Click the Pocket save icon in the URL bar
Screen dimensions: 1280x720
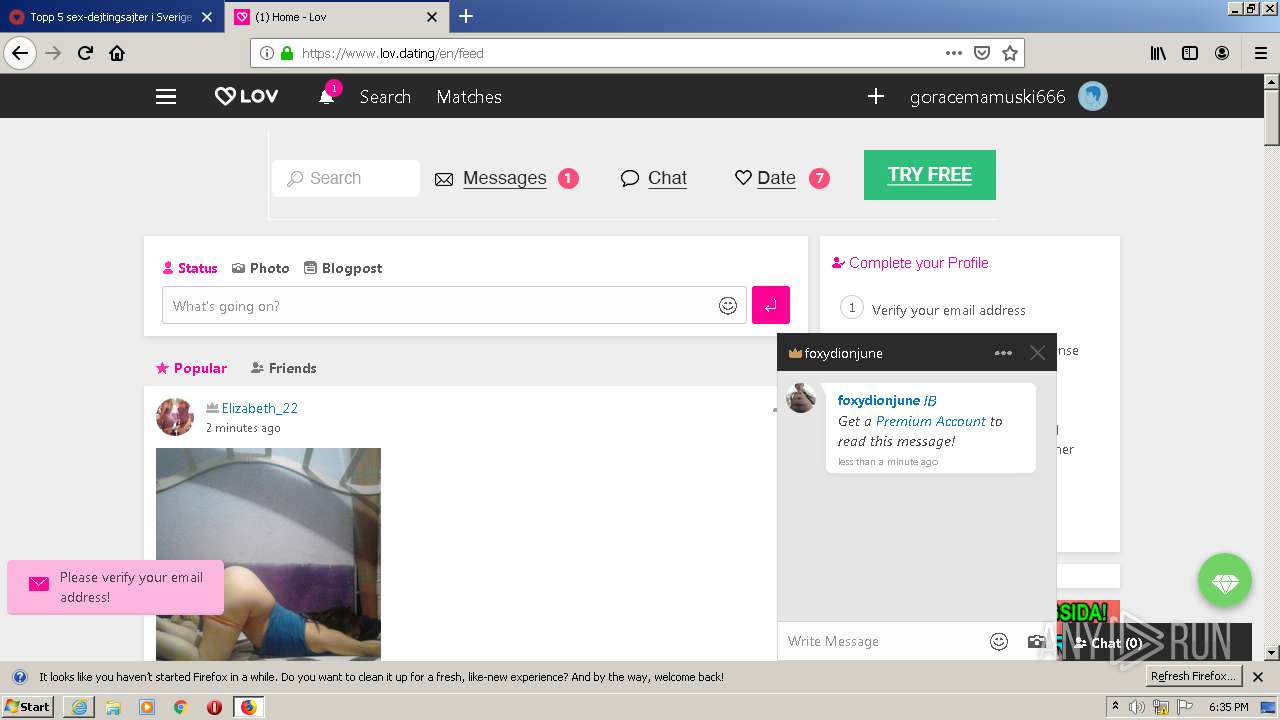(982, 53)
